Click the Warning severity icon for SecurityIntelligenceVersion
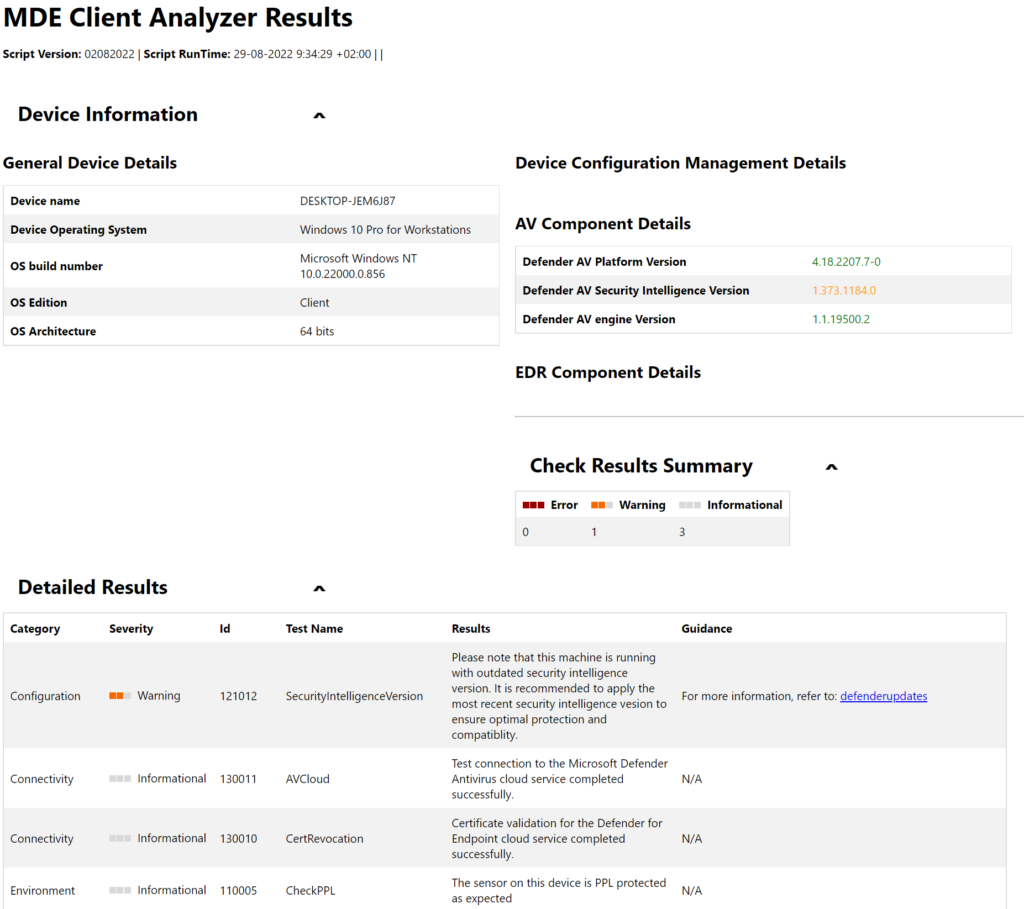1024x909 pixels. point(120,695)
